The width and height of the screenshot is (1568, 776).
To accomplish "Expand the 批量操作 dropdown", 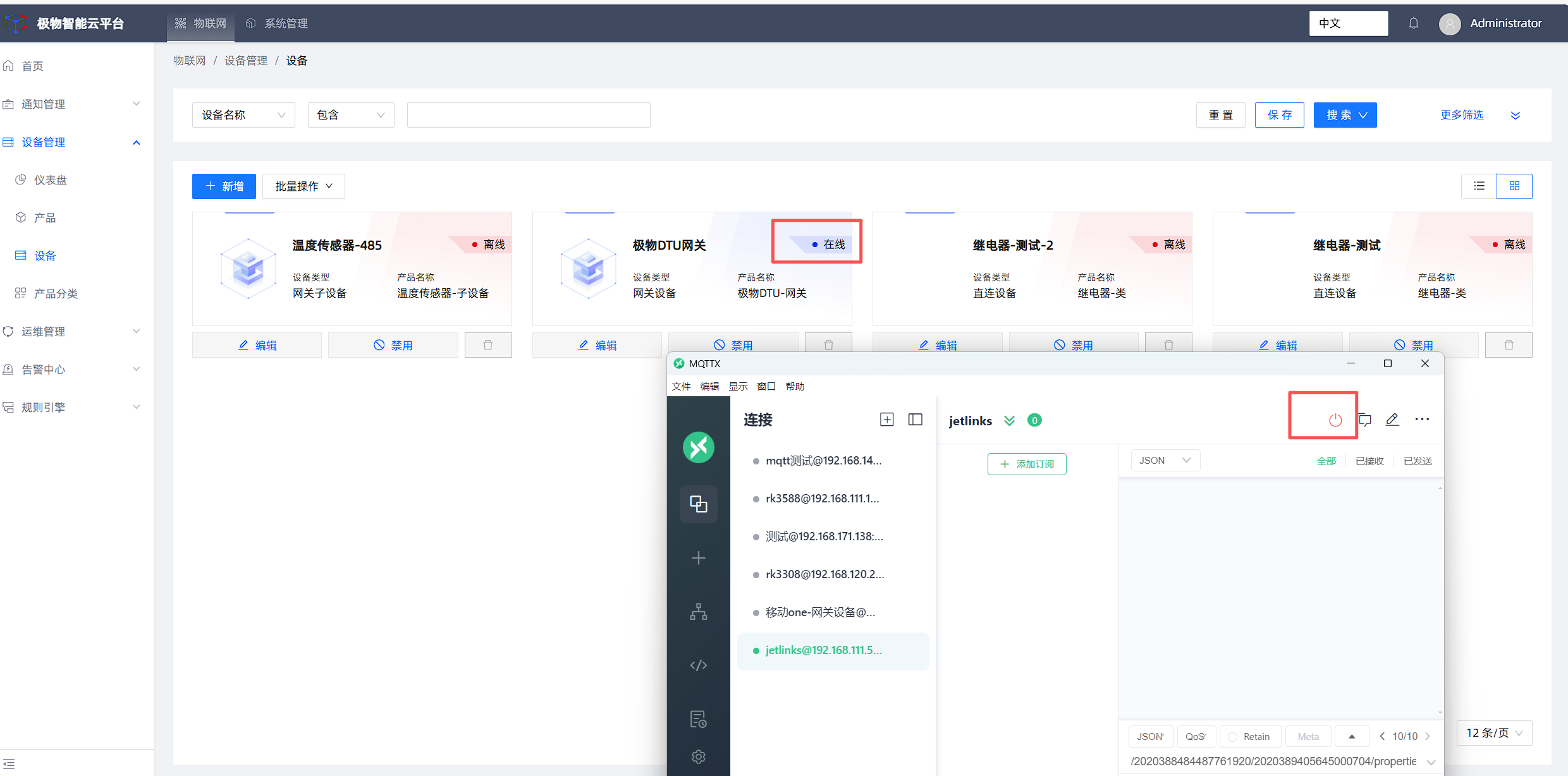I will (x=303, y=186).
